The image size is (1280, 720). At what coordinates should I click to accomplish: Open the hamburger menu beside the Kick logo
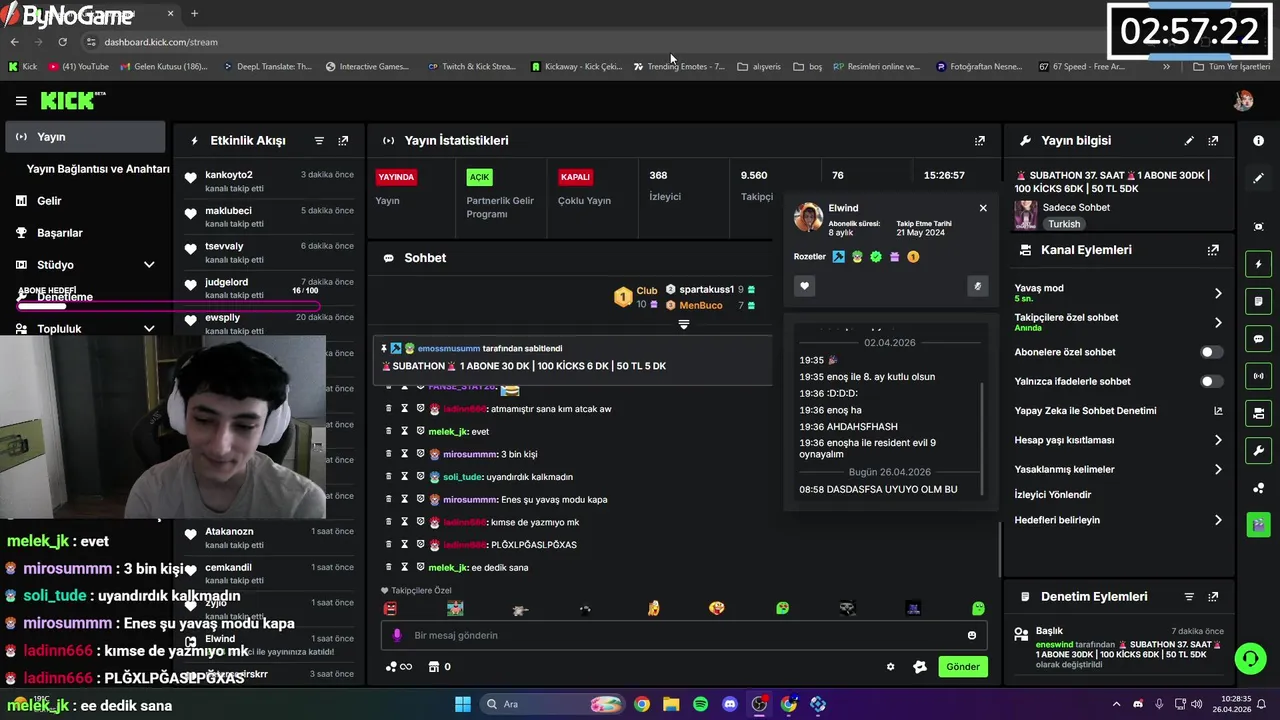click(x=21, y=101)
